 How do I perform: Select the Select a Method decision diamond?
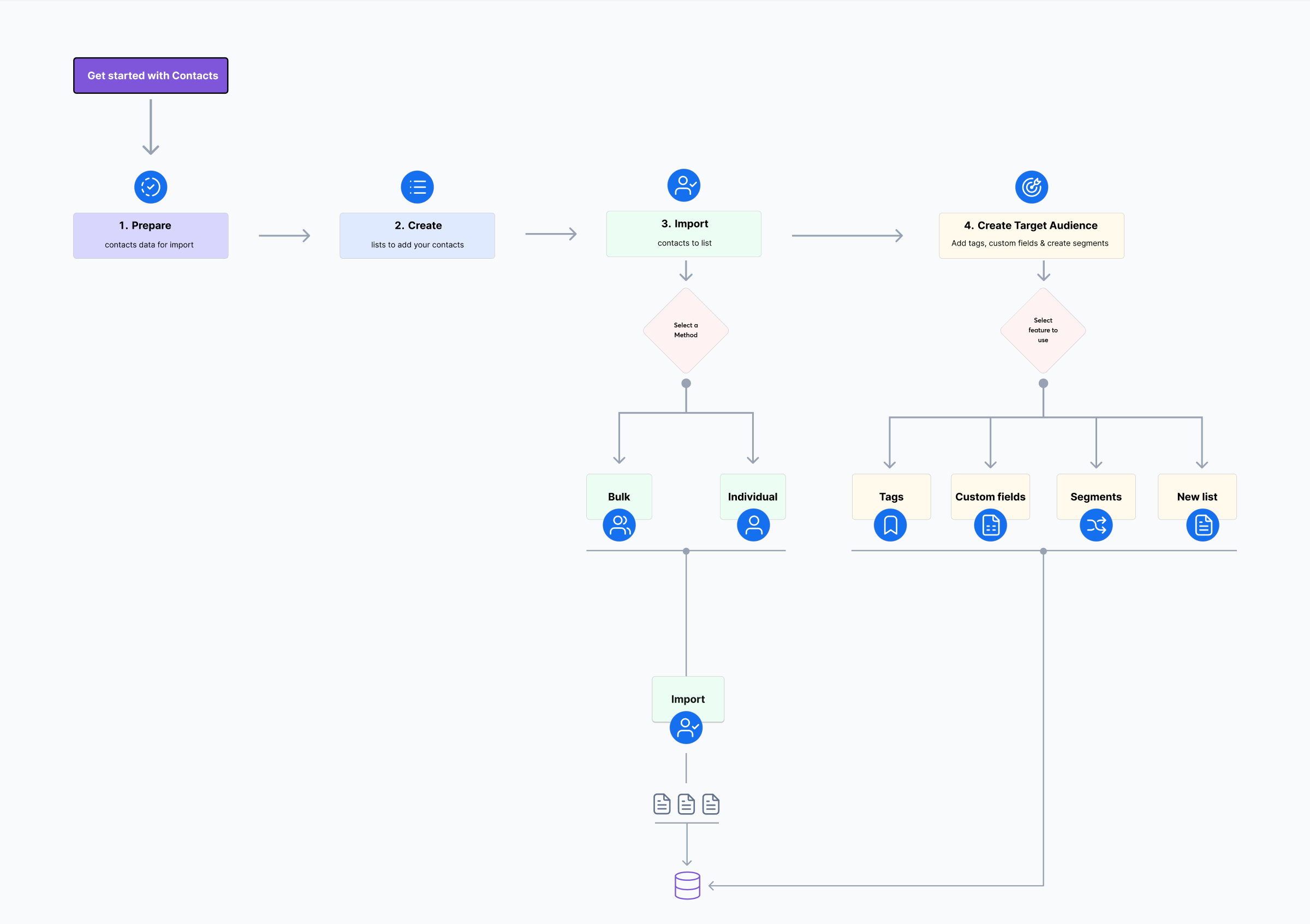(686, 330)
